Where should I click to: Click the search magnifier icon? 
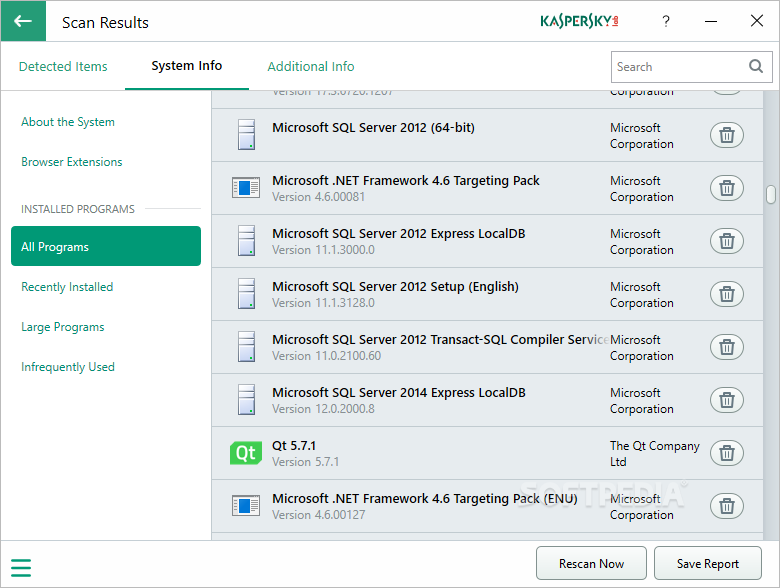pos(756,66)
